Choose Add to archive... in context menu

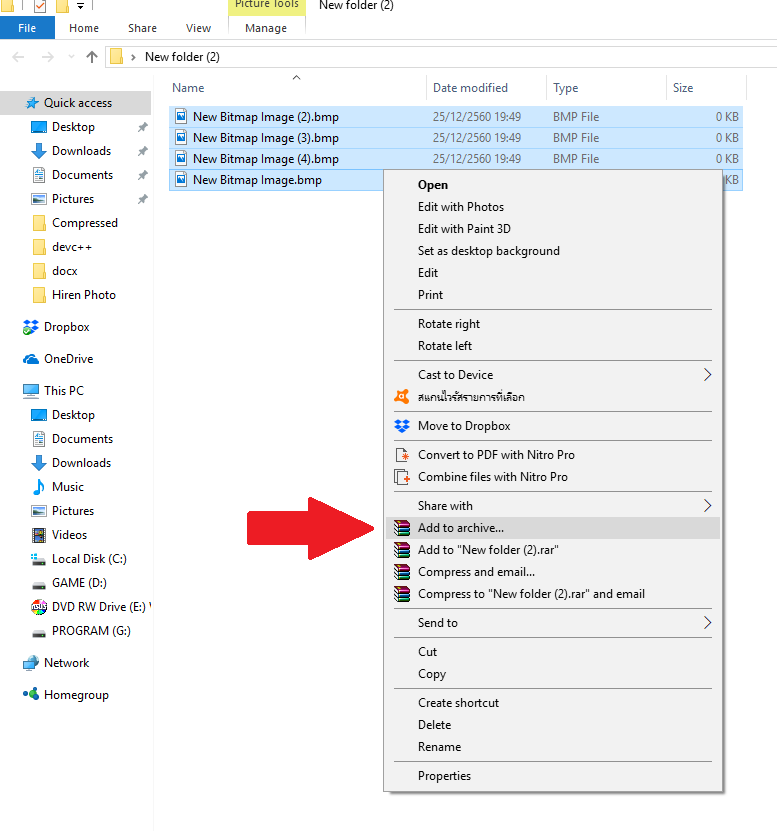[551, 528]
